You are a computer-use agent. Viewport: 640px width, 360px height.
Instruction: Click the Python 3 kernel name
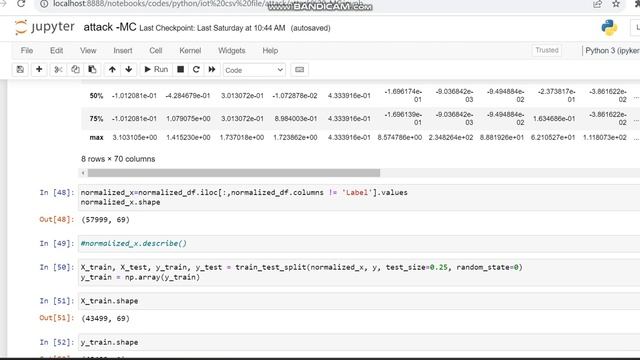click(x=612, y=51)
